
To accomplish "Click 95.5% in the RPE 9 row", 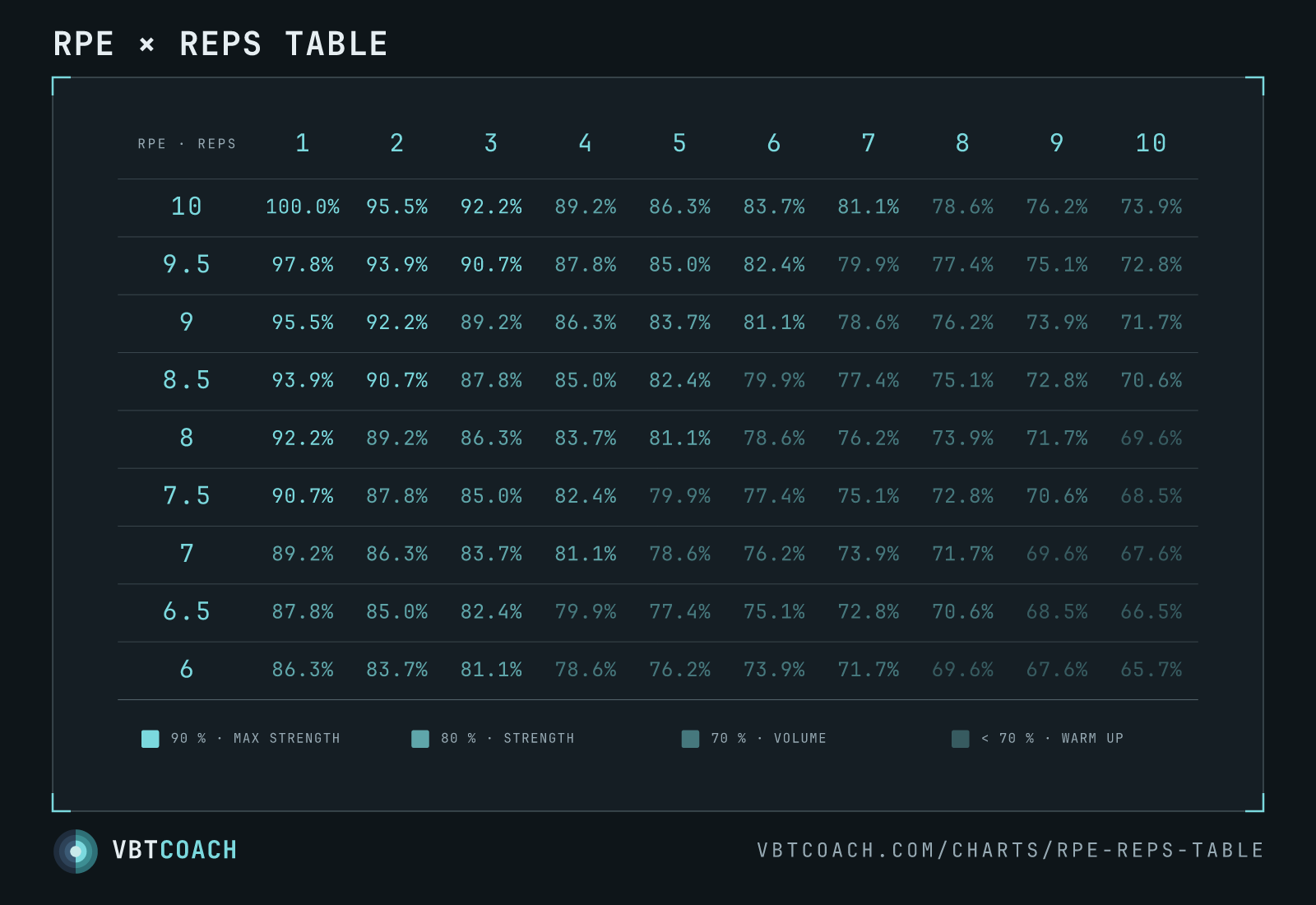I will click(x=303, y=322).
